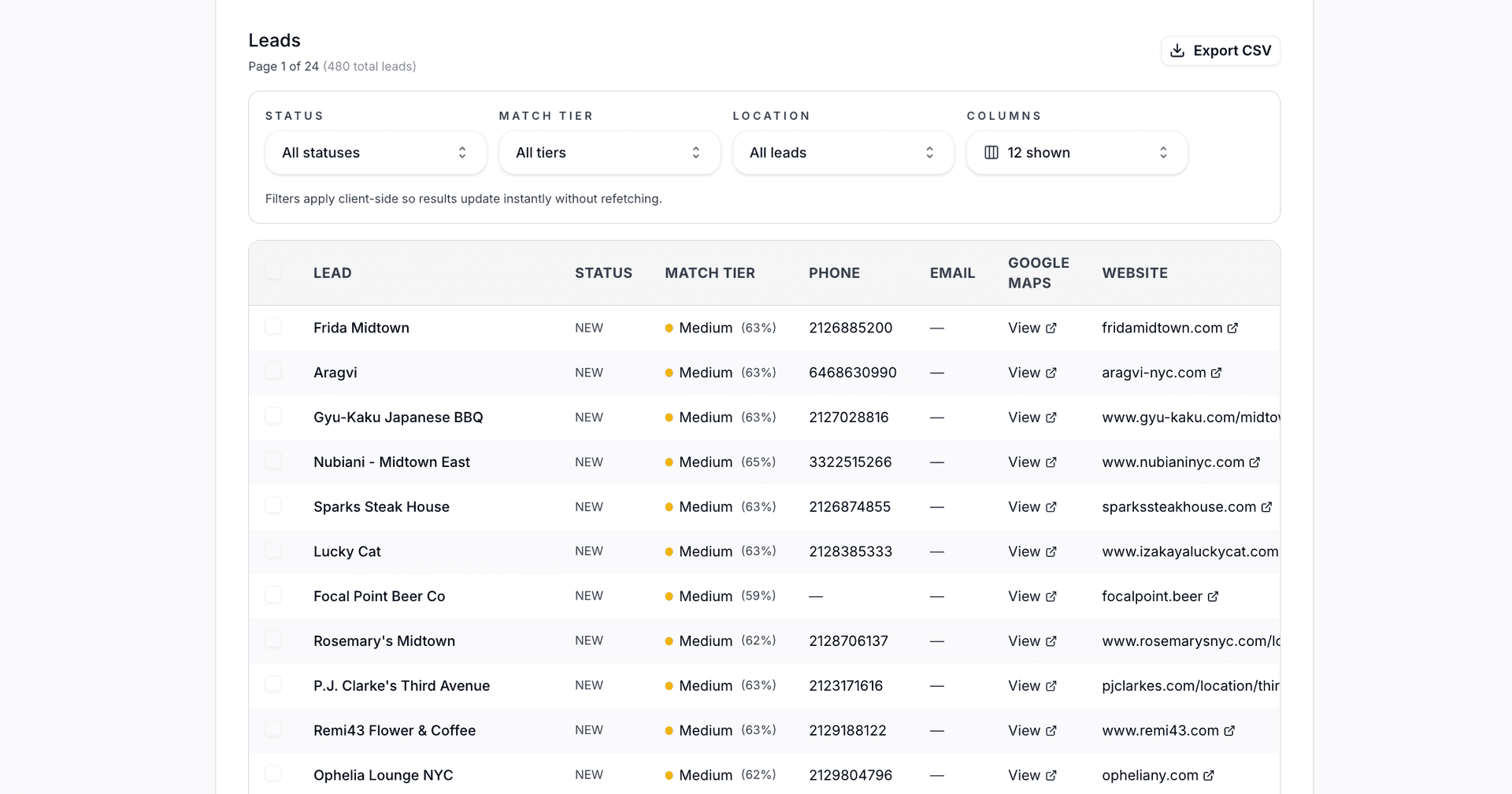Click external link icon next to opheliany.com
This screenshot has width=1512, height=794.
coord(1209,775)
